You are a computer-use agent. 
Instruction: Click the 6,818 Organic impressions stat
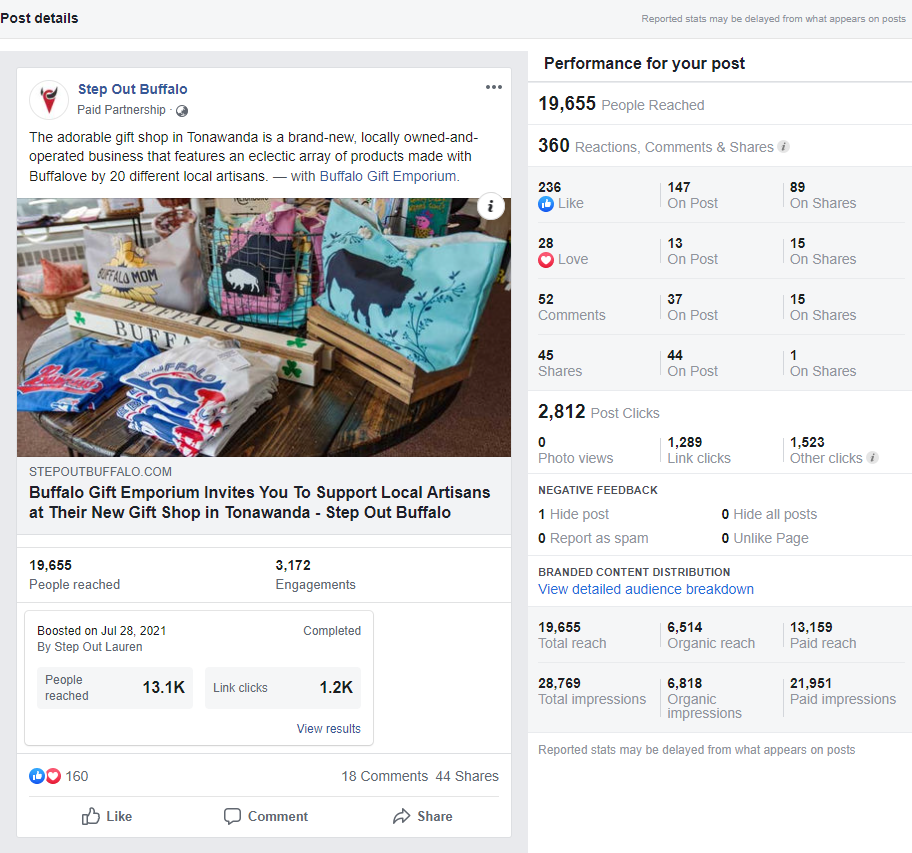point(704,698)
